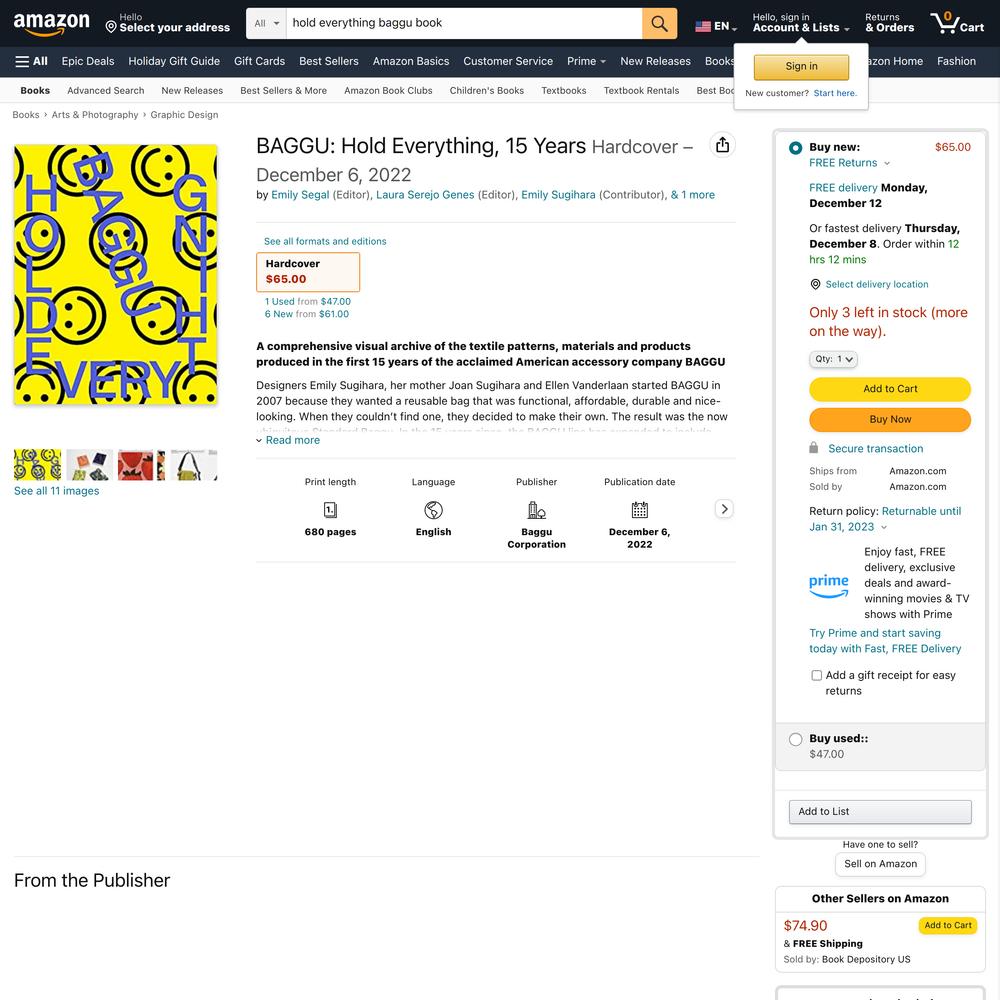Select the Buy new radio option
The height and width of the screenshot is (1000, 1000).
[x=795, y=148]
